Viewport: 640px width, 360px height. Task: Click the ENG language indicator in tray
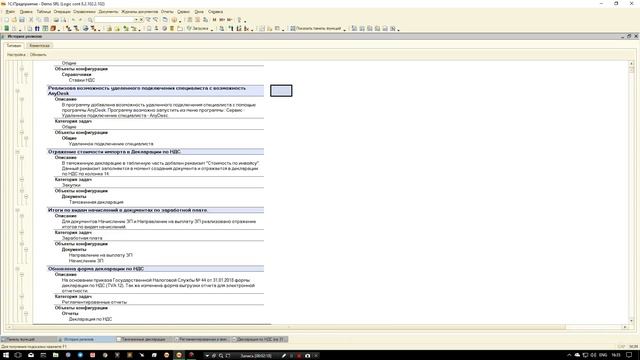coord(603,355)
